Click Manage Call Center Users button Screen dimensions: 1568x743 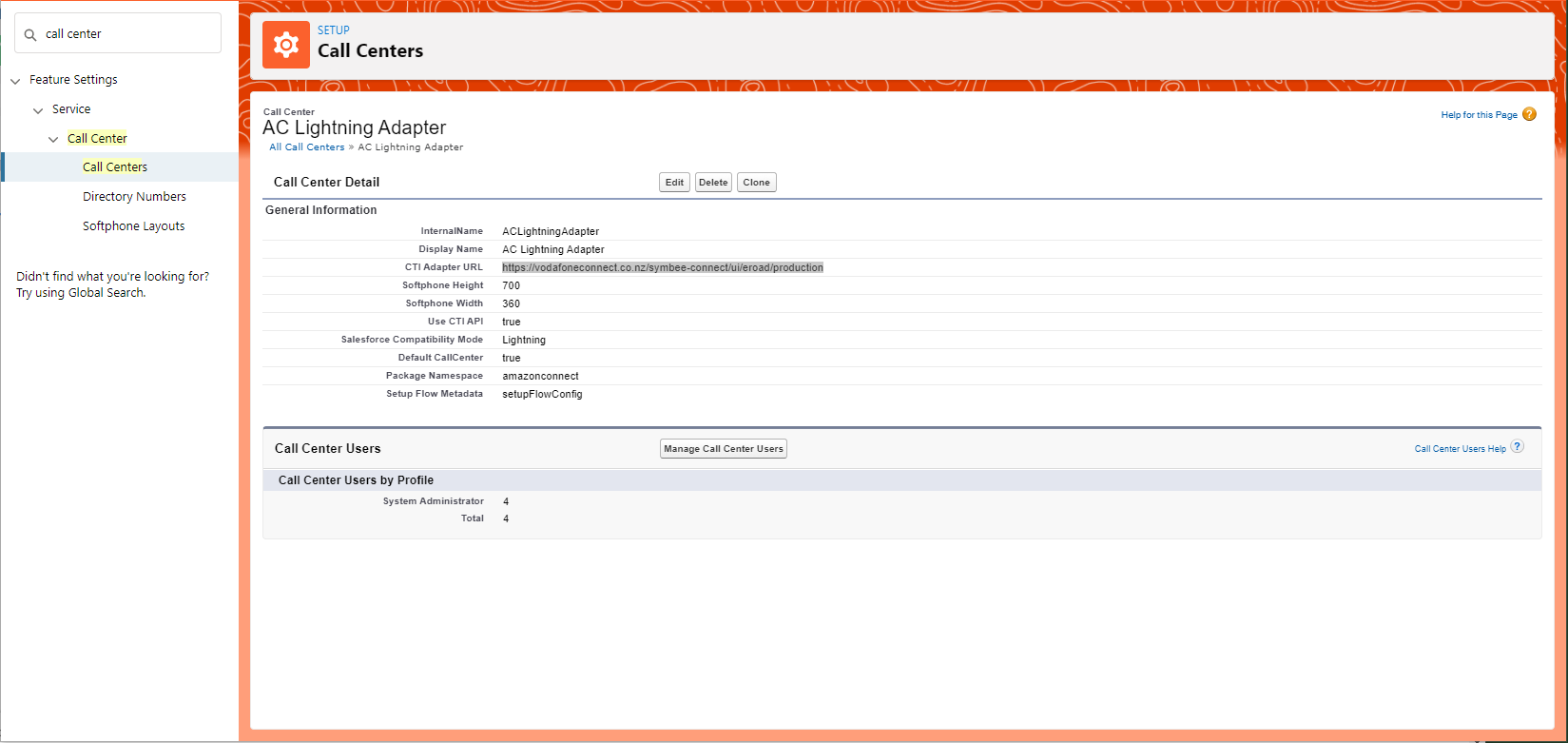pyautogui.click(x=723, y=449)
